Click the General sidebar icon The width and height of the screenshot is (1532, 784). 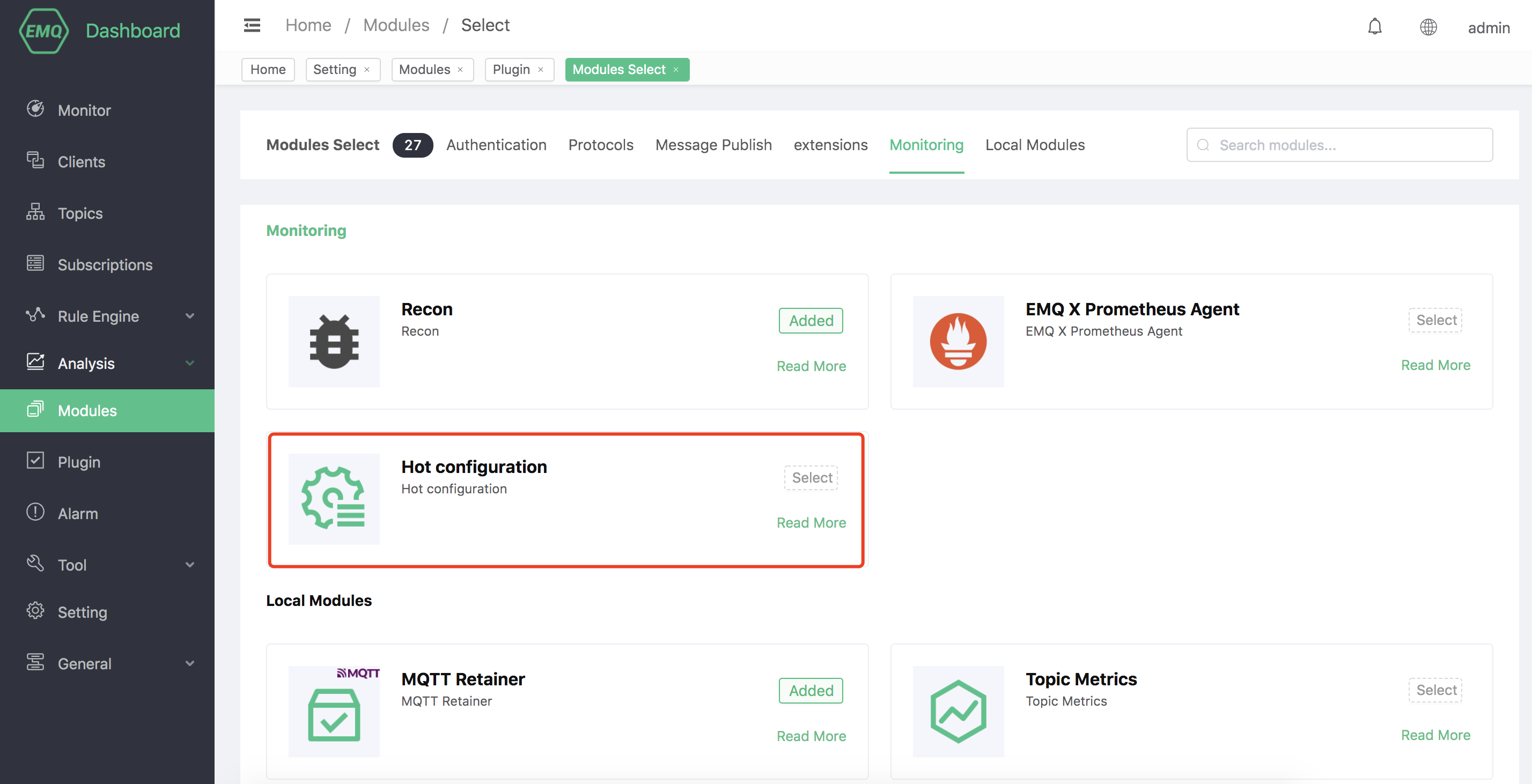[x=35, y=662]
